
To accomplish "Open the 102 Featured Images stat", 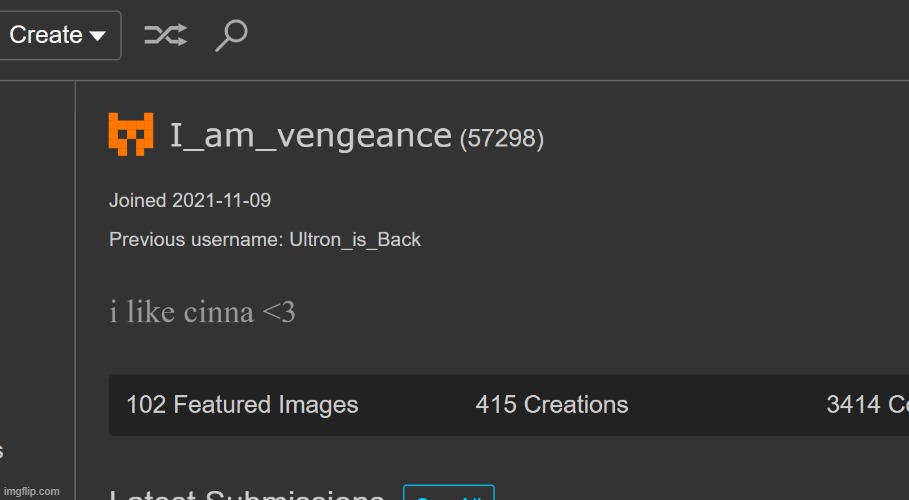I will point(242,405).
